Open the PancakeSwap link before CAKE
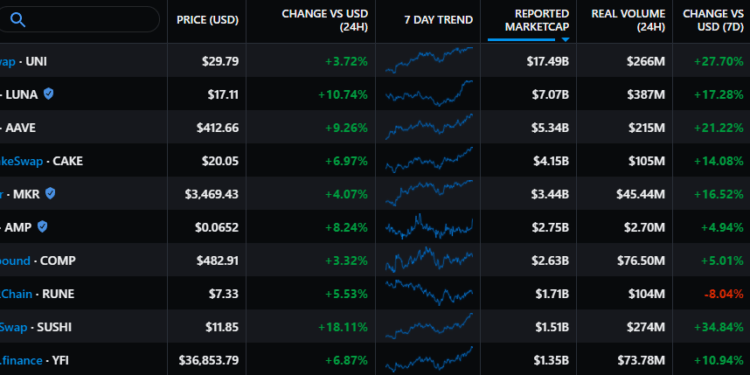Image resolution: width=750 pixels, height=375 pixels. coord(22,161)
